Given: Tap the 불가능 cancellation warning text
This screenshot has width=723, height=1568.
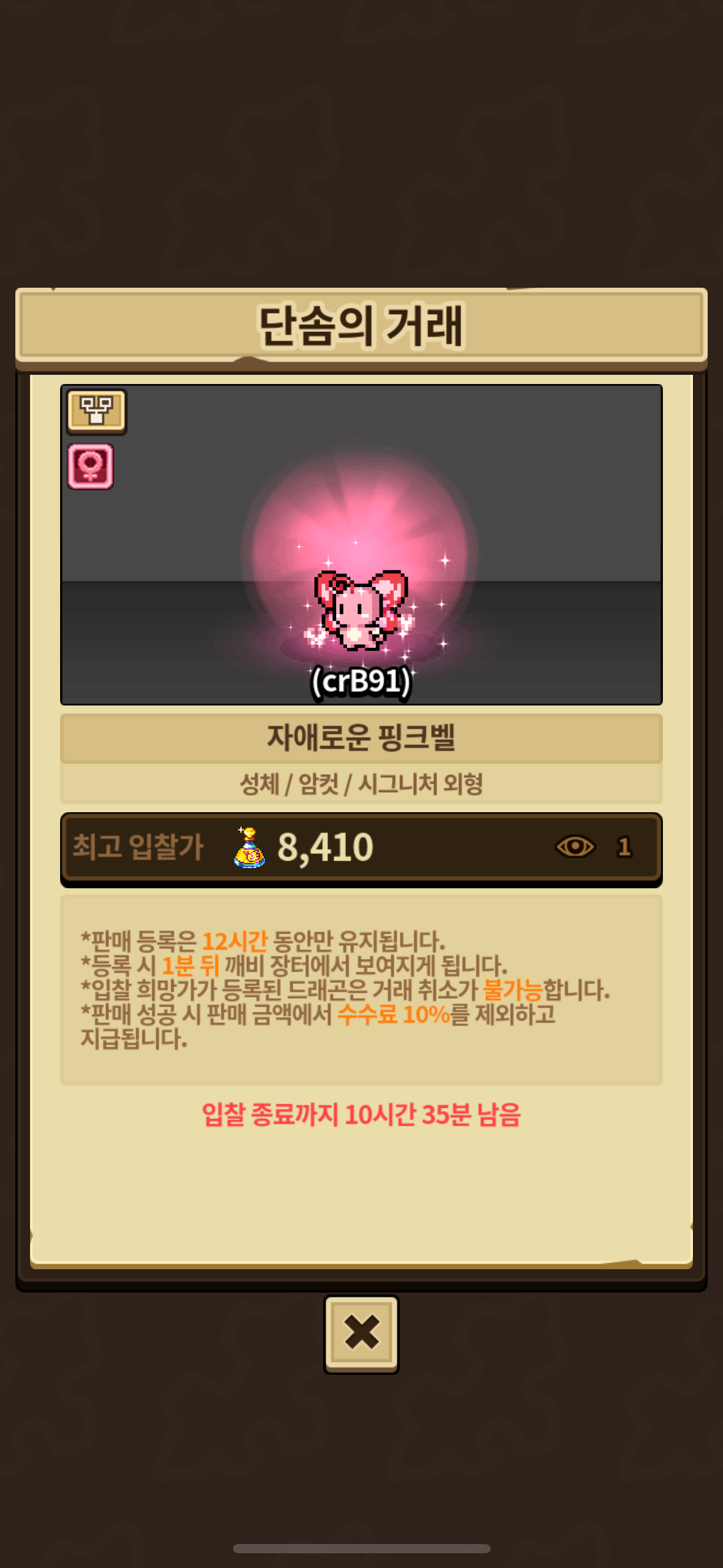Looking at the screenshot, I should (x=513, y=990).
